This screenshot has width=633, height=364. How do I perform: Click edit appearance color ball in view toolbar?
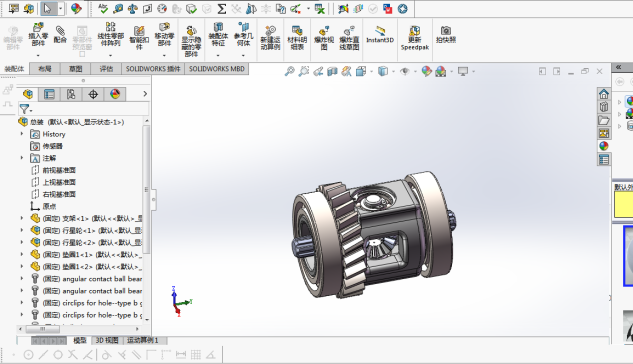click(x=426, y=71)
